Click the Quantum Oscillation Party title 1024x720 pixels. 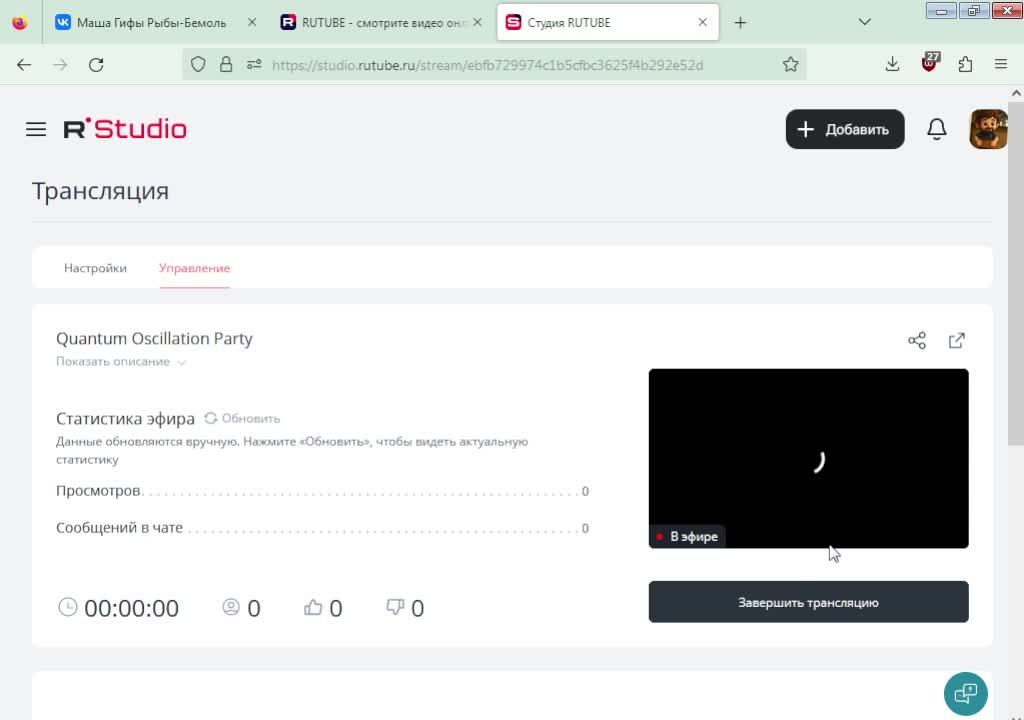154,338
